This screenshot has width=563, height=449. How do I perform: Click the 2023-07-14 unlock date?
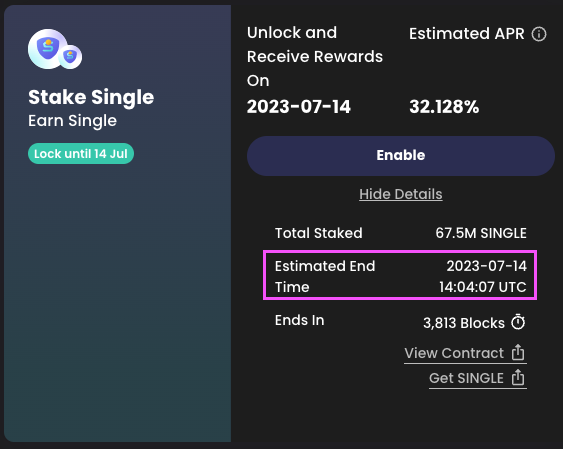point(299,107)
